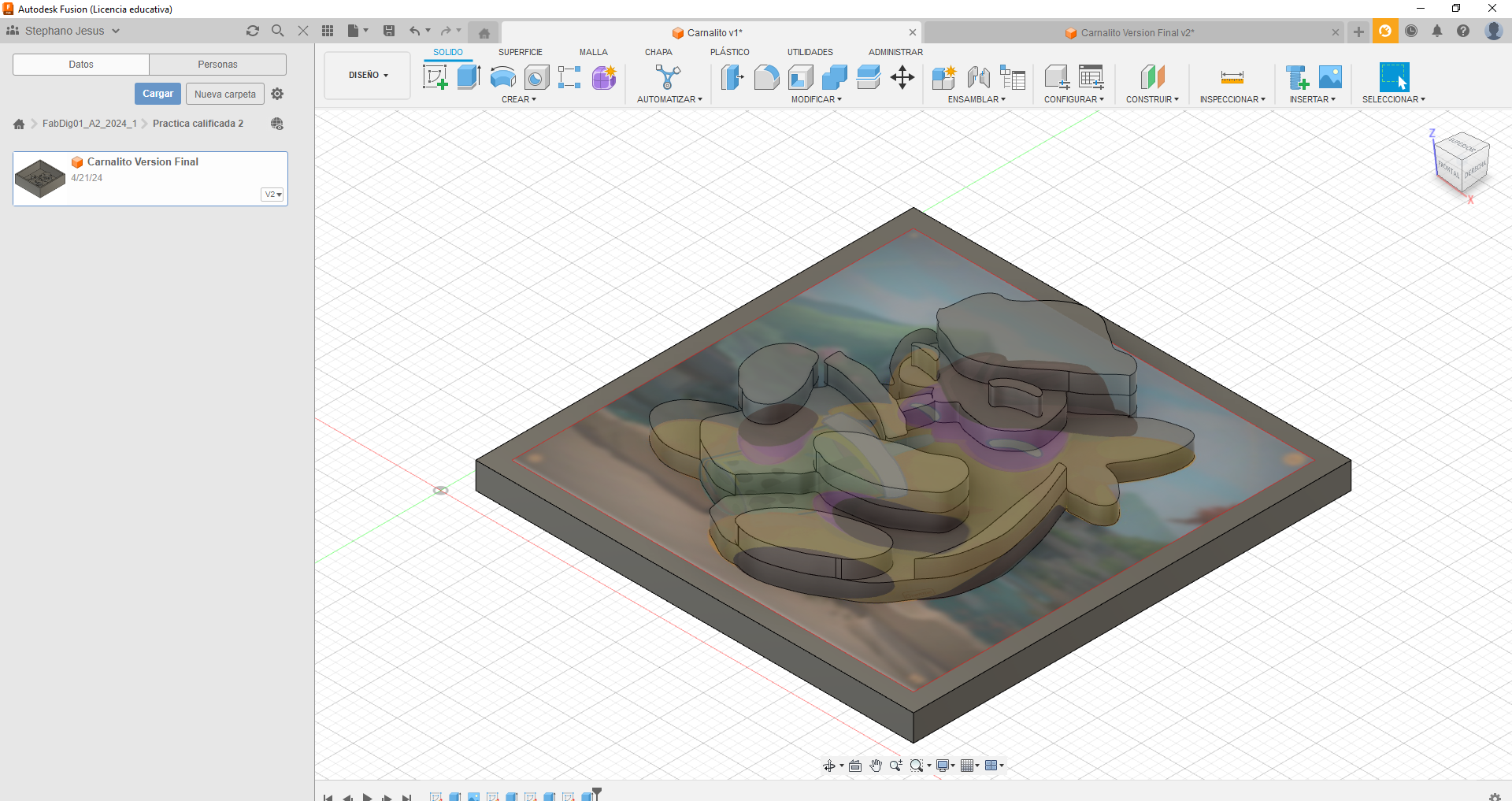Switch to Carnalito Version Final v2 document tab
The height and width of the screenshot is (801, 1512).
[x=1132, y=33]
